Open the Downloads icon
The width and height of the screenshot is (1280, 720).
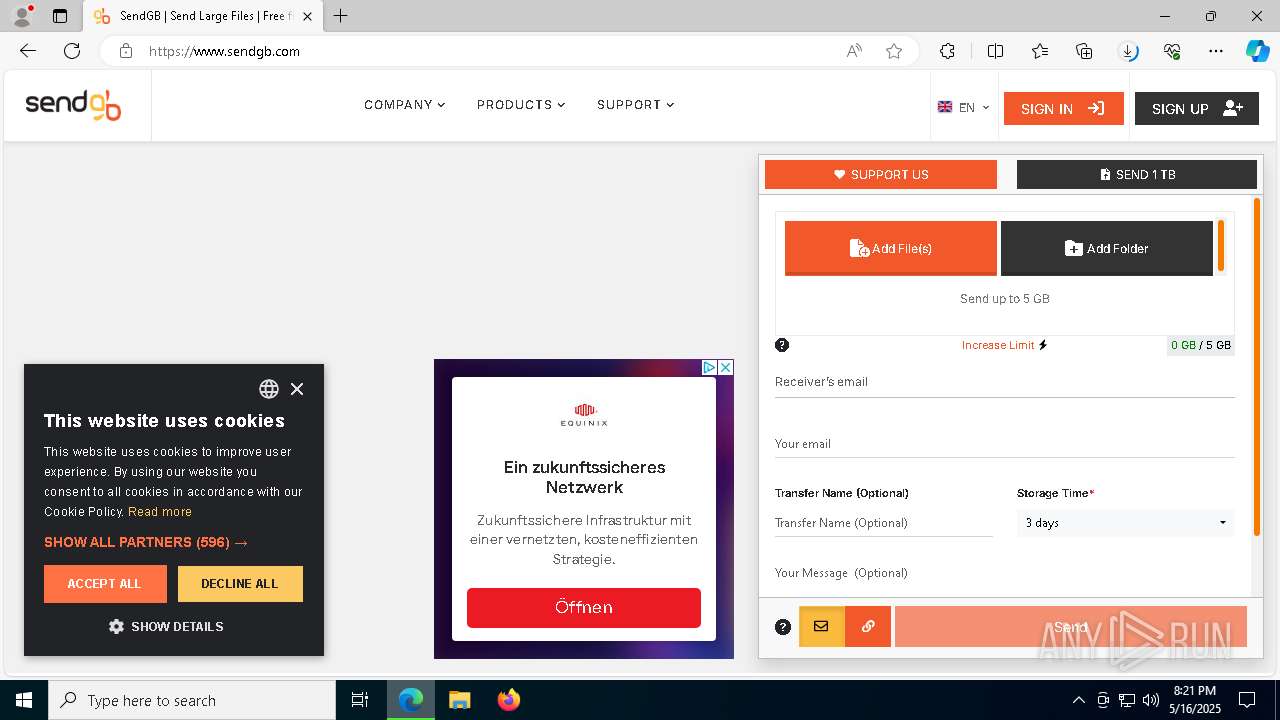coord(1128,51)
